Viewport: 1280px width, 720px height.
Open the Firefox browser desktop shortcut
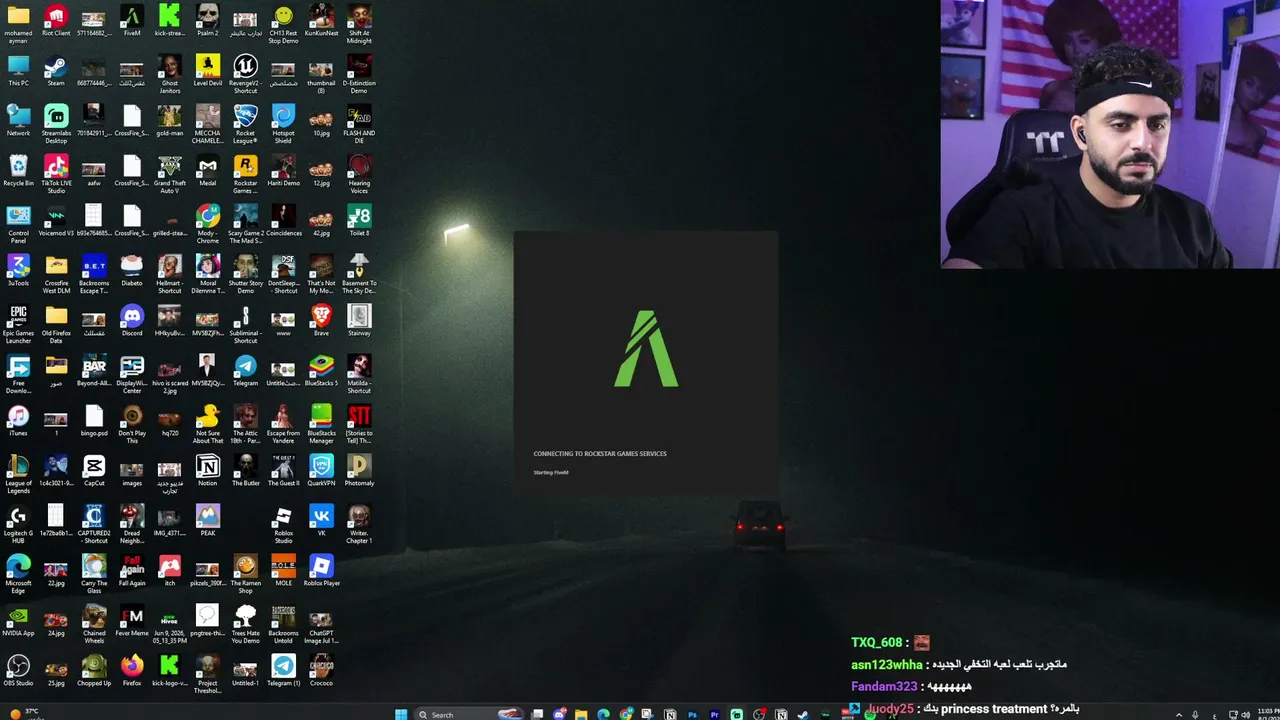132,671
